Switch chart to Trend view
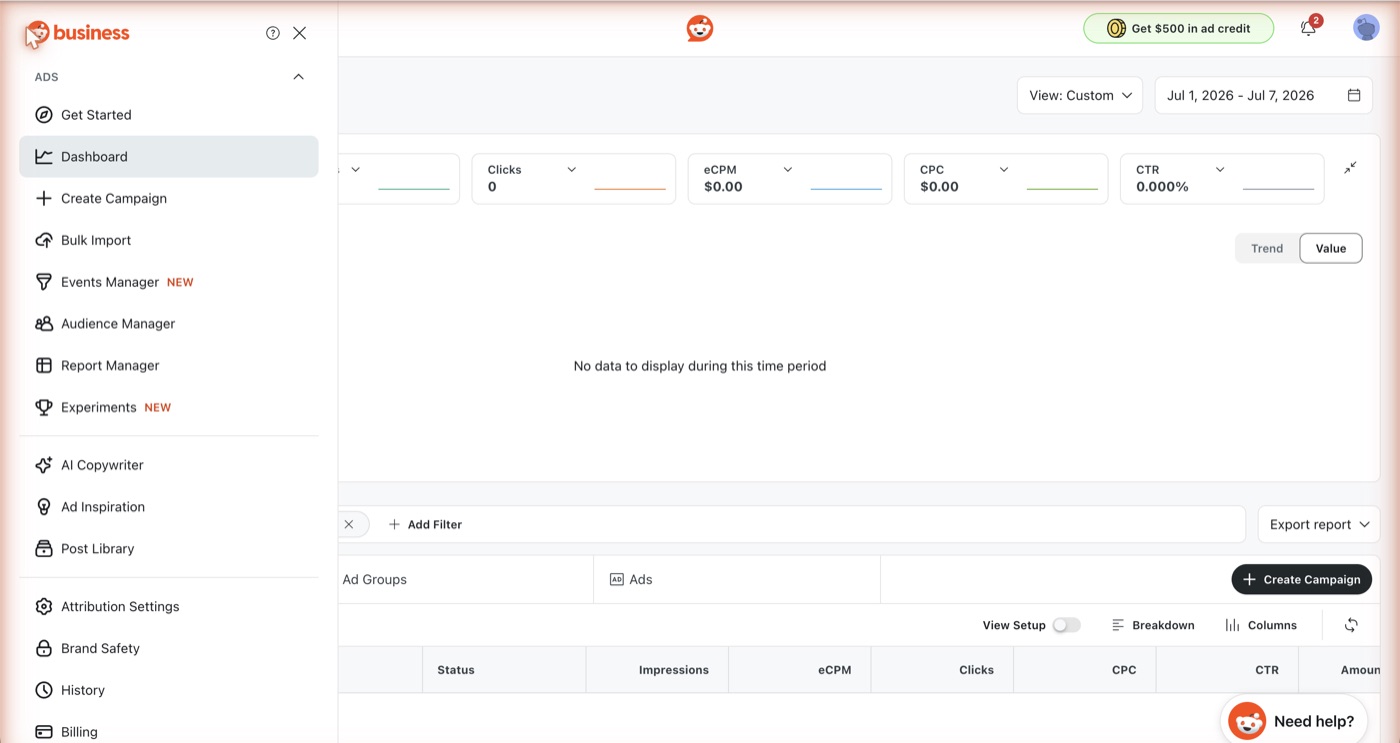Viewport: 1400px width, 743px height. coord(1267,249)
